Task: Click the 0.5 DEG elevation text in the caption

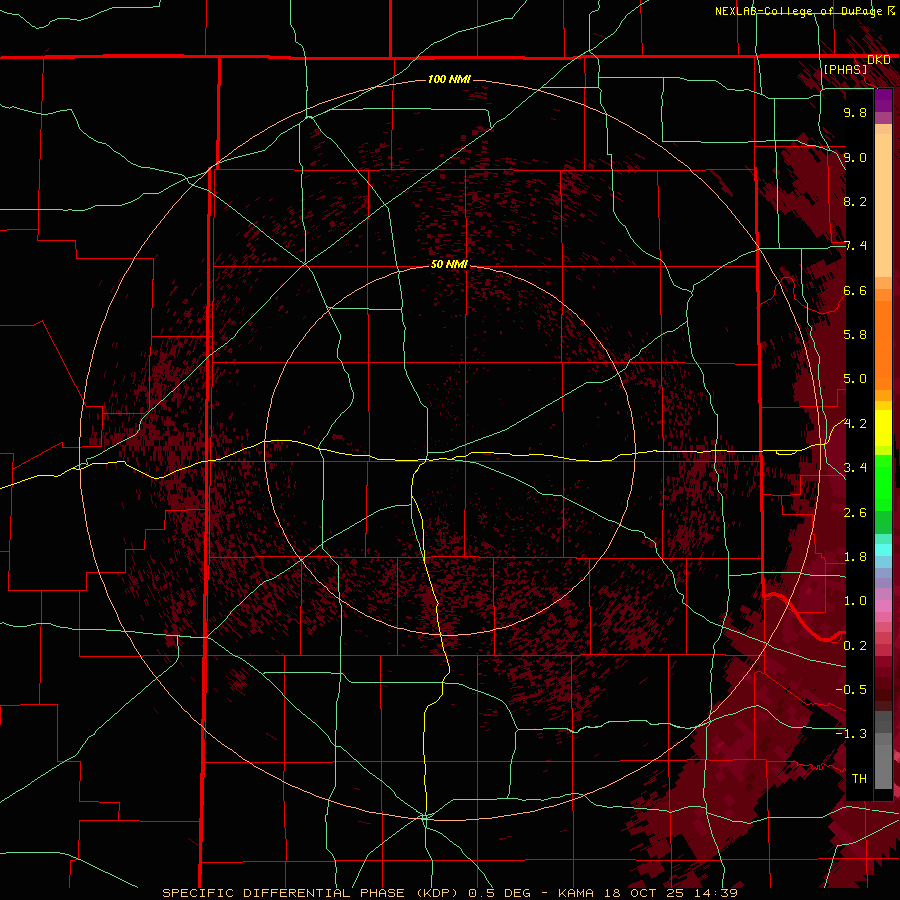Action: (499, 893)
